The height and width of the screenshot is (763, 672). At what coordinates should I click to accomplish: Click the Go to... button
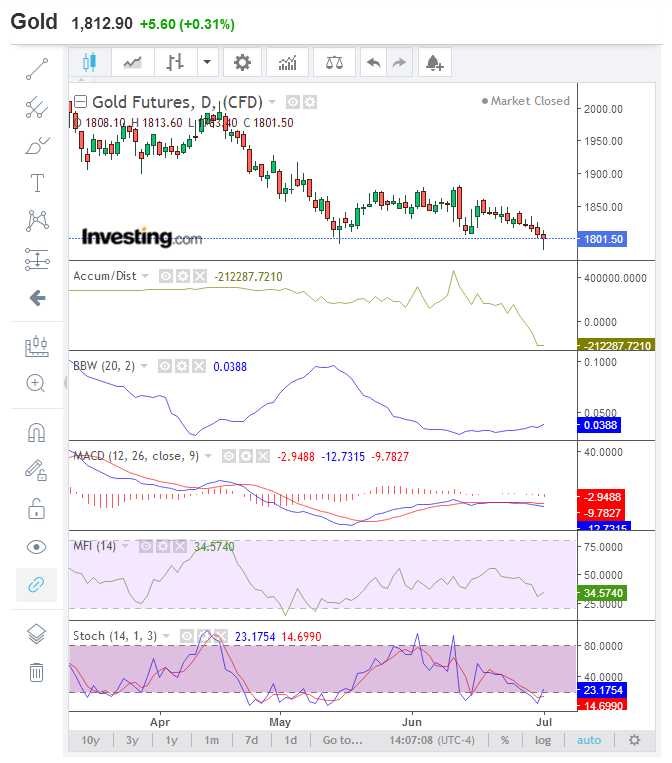342,740
